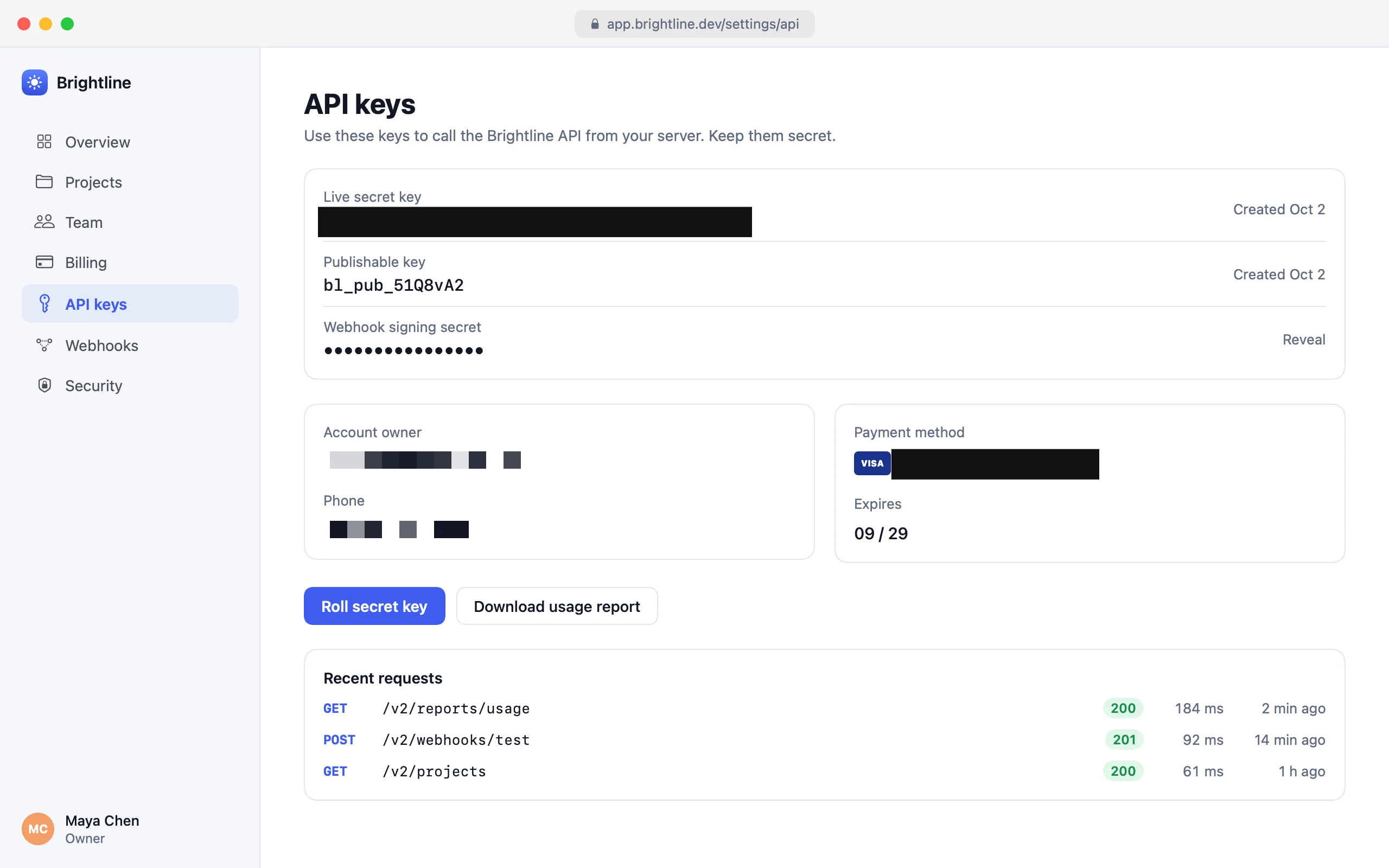Click the lock icon in address bar
This screenshot has width=1389, height=868.
click(x=595, y=24)
